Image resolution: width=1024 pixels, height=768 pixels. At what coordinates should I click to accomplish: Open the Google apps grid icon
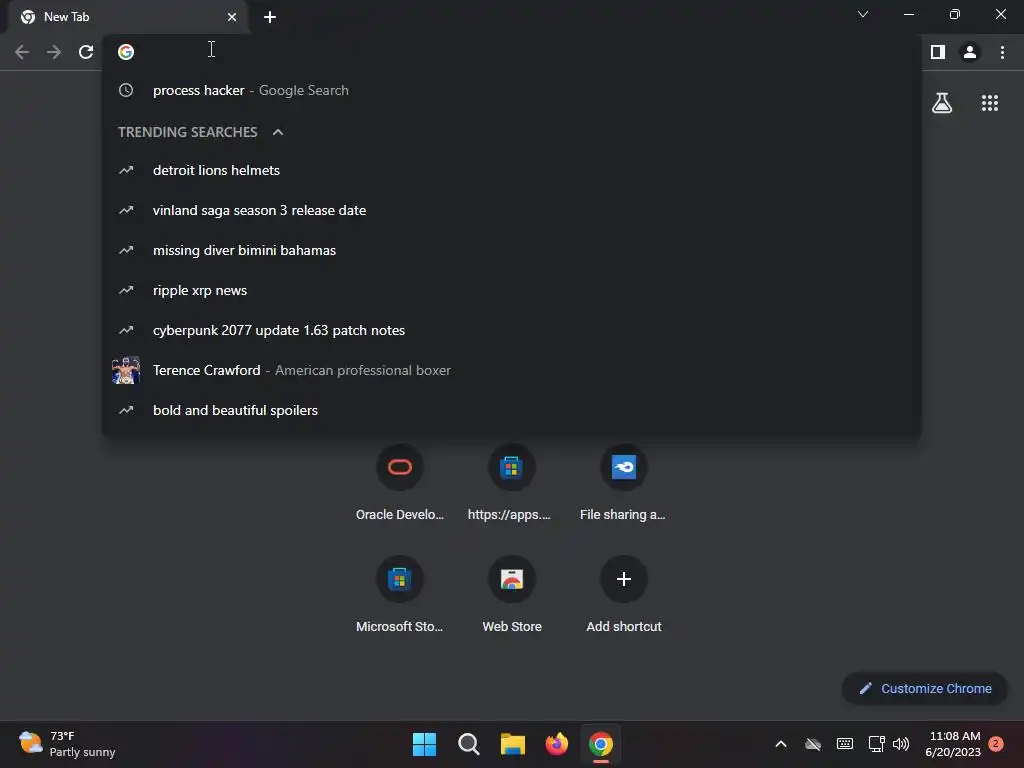pyautogui.click(x=990, y=103)
